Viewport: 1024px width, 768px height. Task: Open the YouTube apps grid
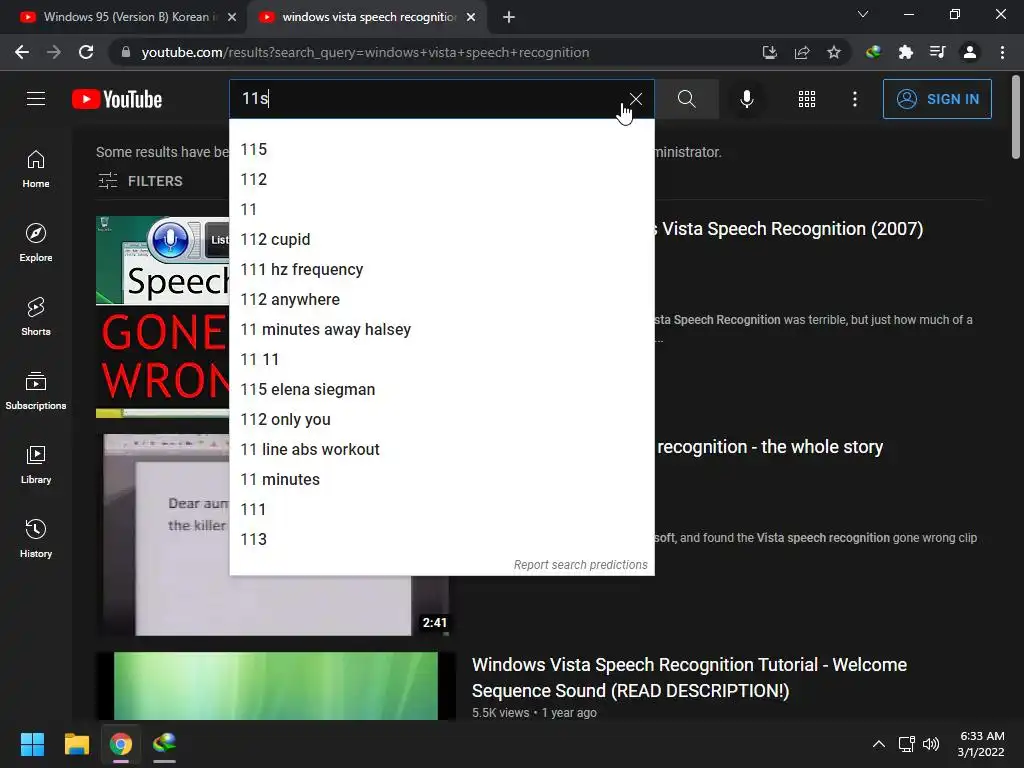pos(807,99)
